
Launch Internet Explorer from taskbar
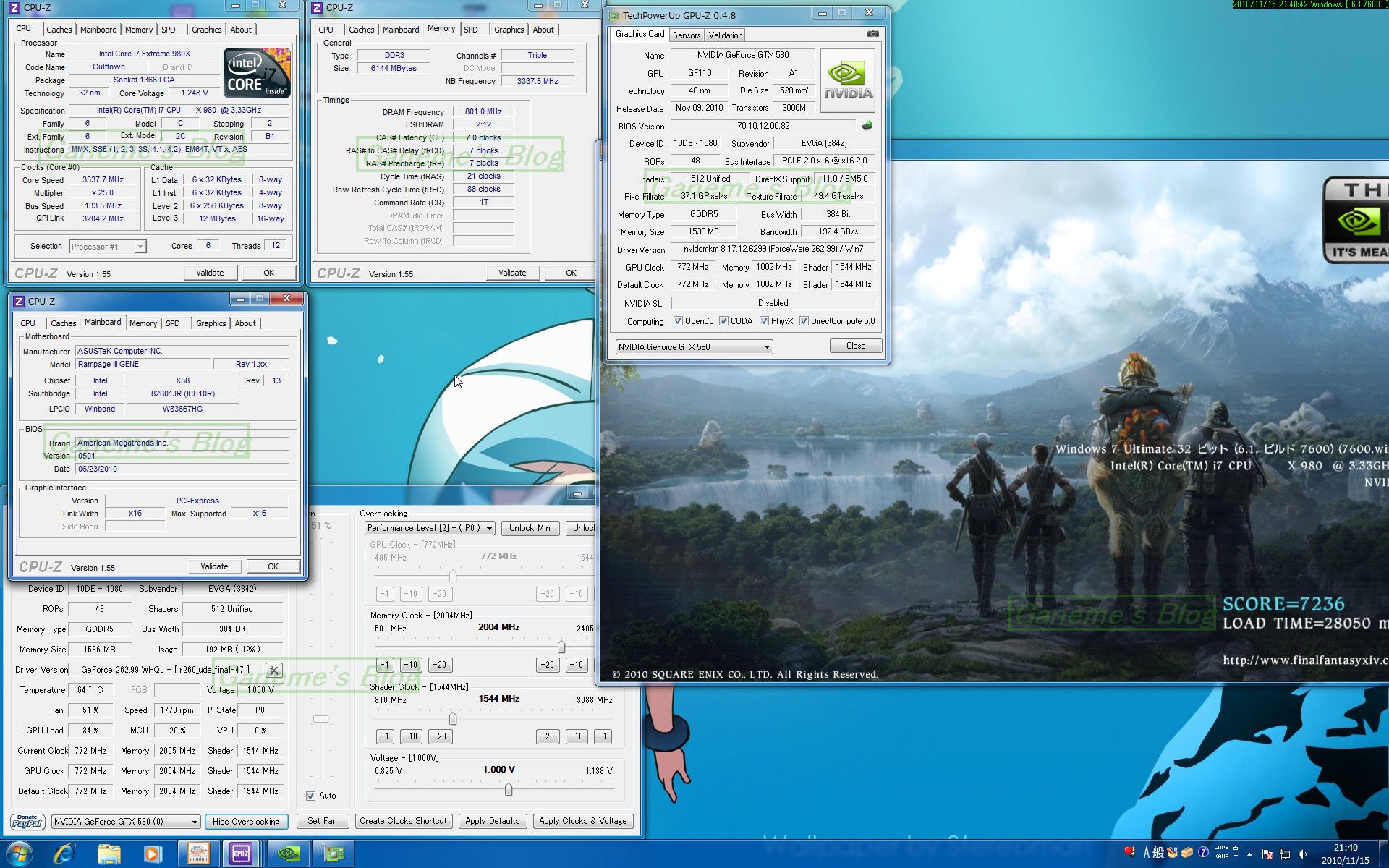coord(64,854)
